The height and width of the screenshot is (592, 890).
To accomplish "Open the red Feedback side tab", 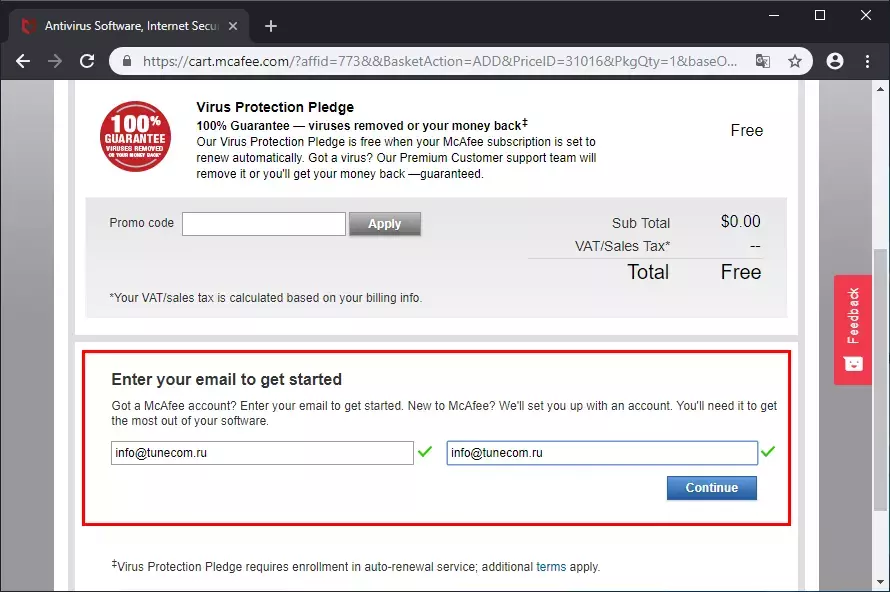I will coord(853,330).
